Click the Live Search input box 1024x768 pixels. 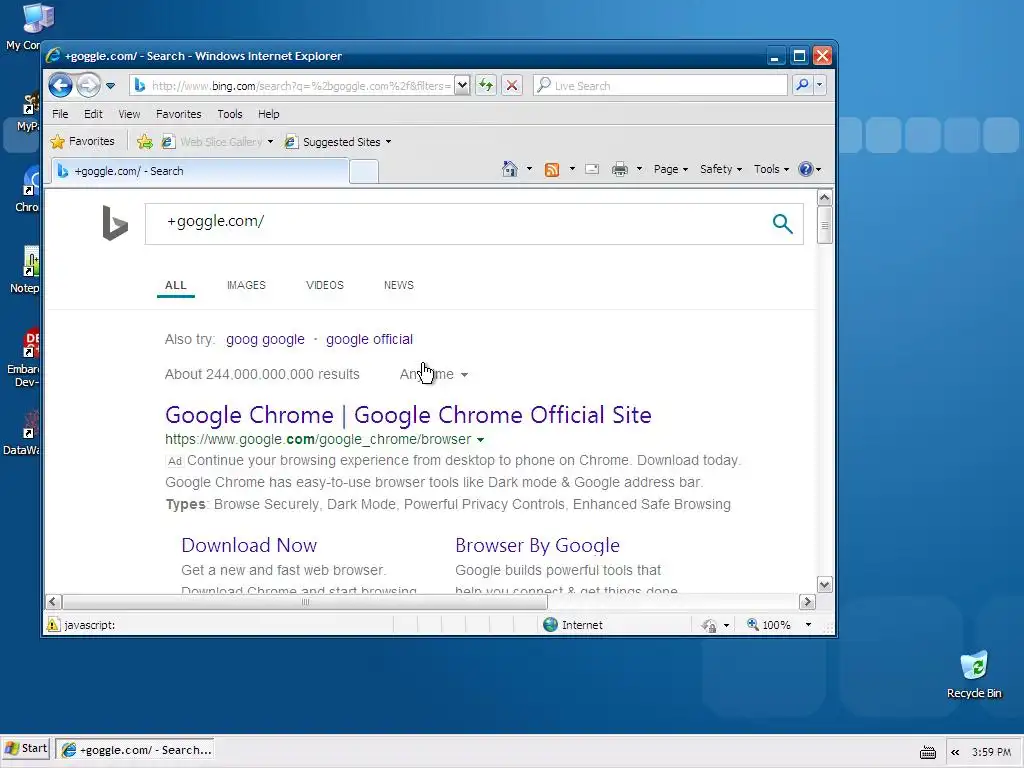point(660,86)
